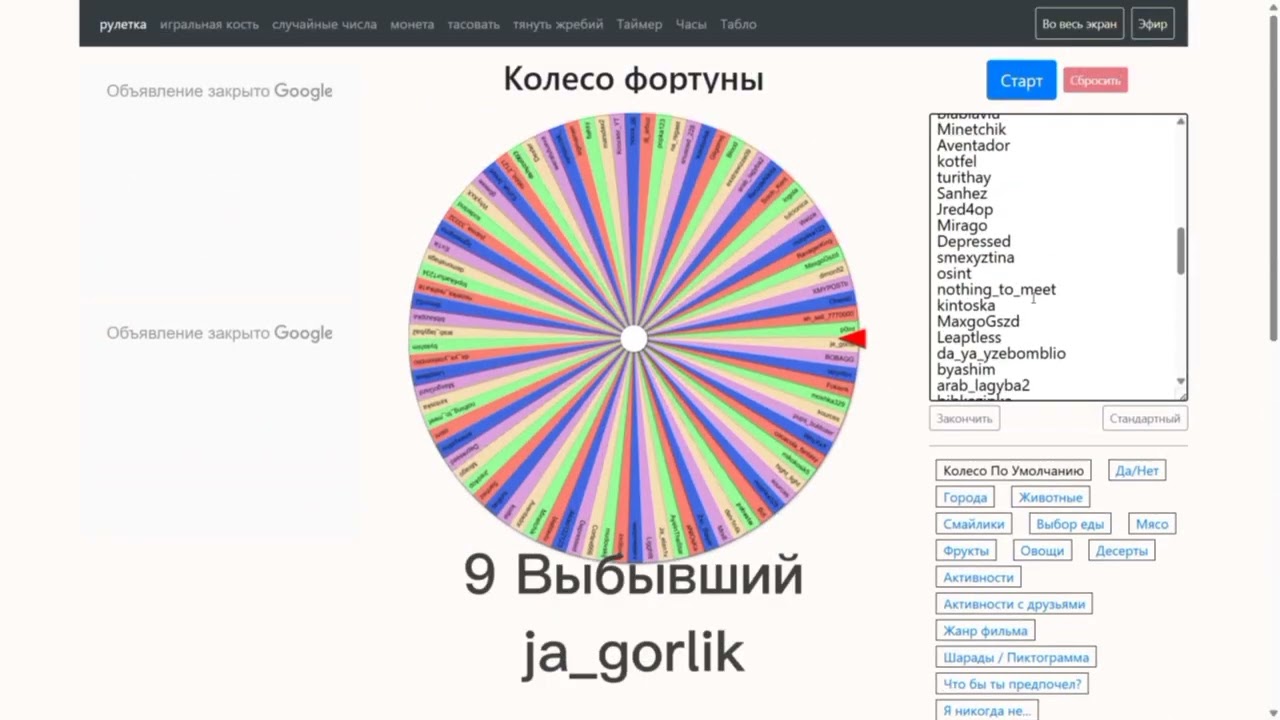This screenshot has height=720, width=1280.
Task: Click names list scroll down arrow
Action: click(x=1181, y=381)
